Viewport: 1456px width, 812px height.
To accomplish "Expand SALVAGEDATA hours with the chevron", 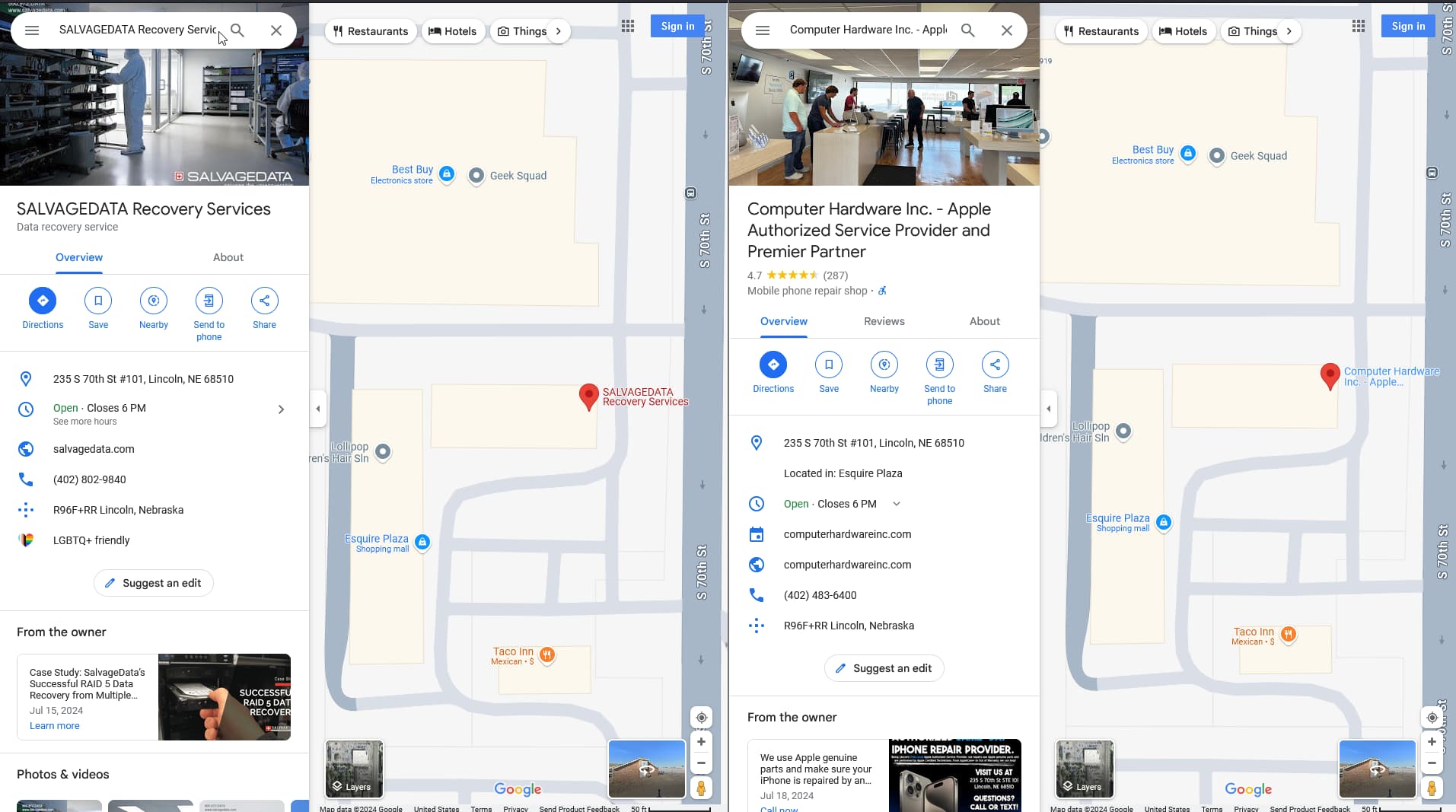I will pyautogui.click(x=281, y=409).
